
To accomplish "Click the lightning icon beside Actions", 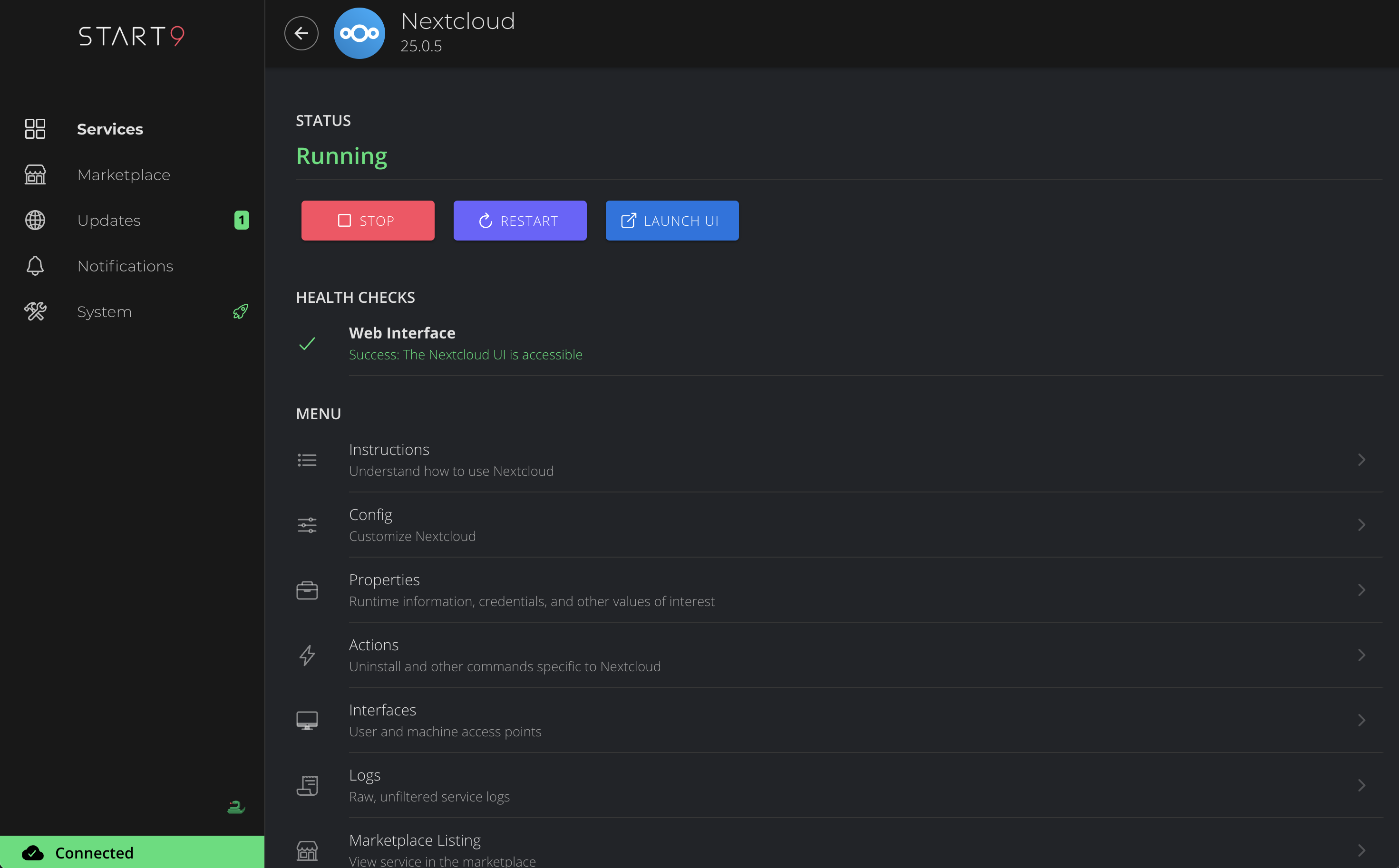I will 307,655.
